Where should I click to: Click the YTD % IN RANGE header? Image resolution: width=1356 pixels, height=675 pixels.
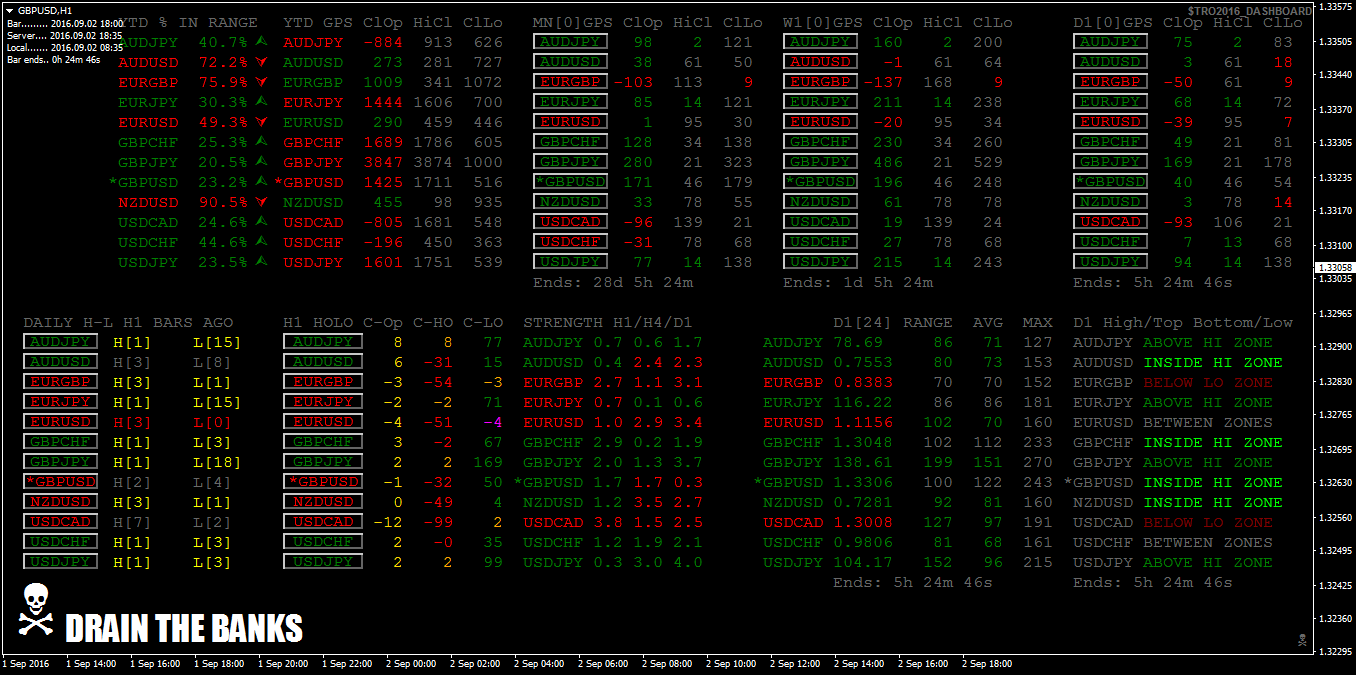pos(188,22)
